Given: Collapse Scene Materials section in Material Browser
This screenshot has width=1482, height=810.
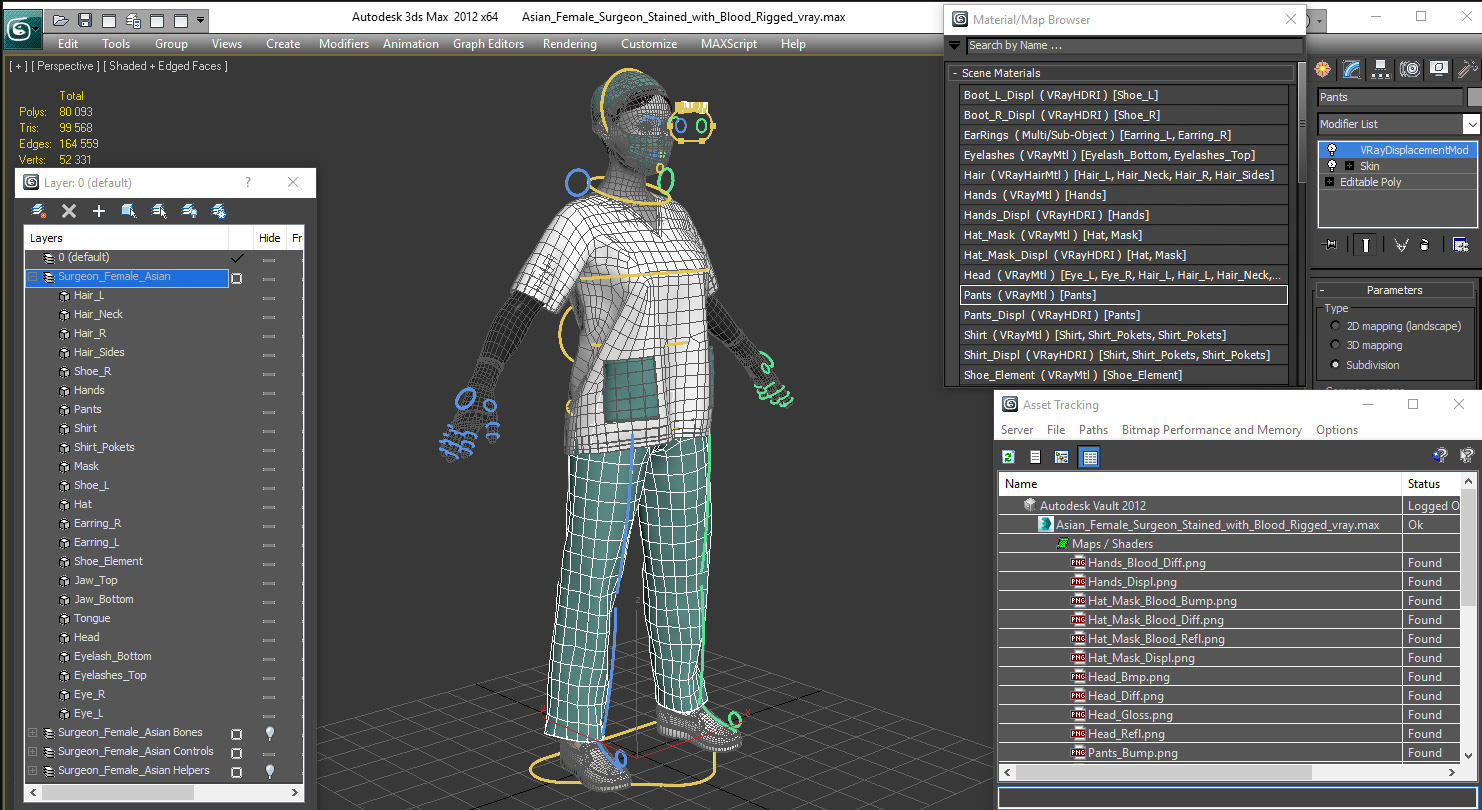Looking at the screenshot, I should [x=1119, y=73].
